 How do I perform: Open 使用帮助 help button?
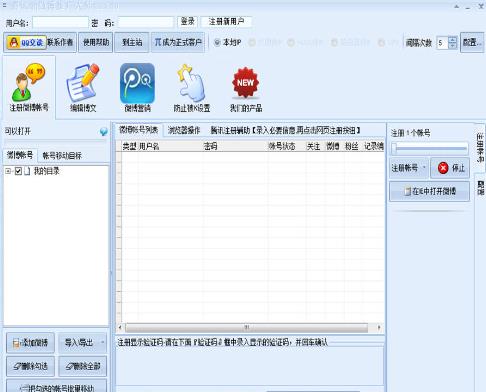click(96, 42)
